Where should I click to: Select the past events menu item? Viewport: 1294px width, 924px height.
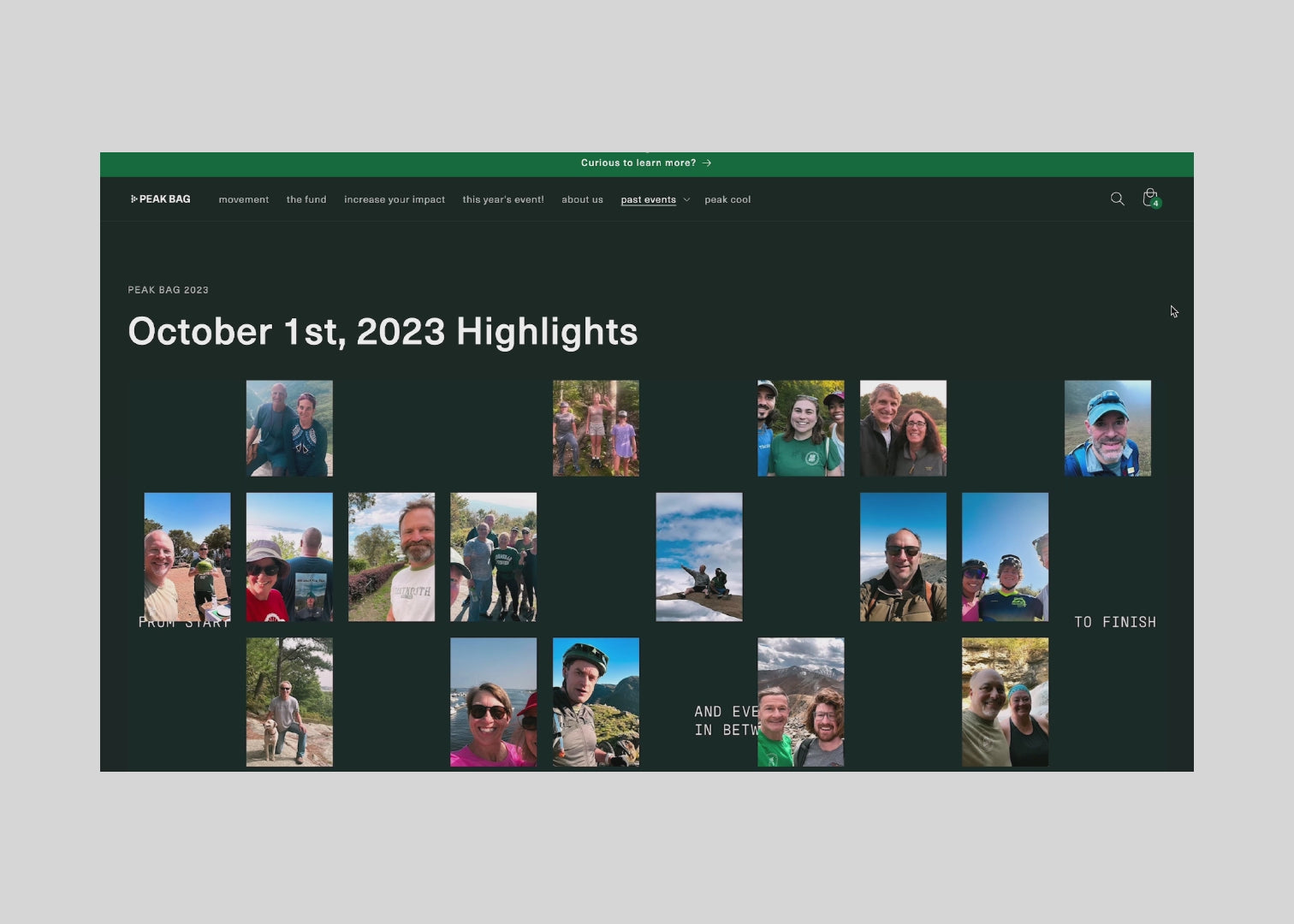[x=648, y=199]
